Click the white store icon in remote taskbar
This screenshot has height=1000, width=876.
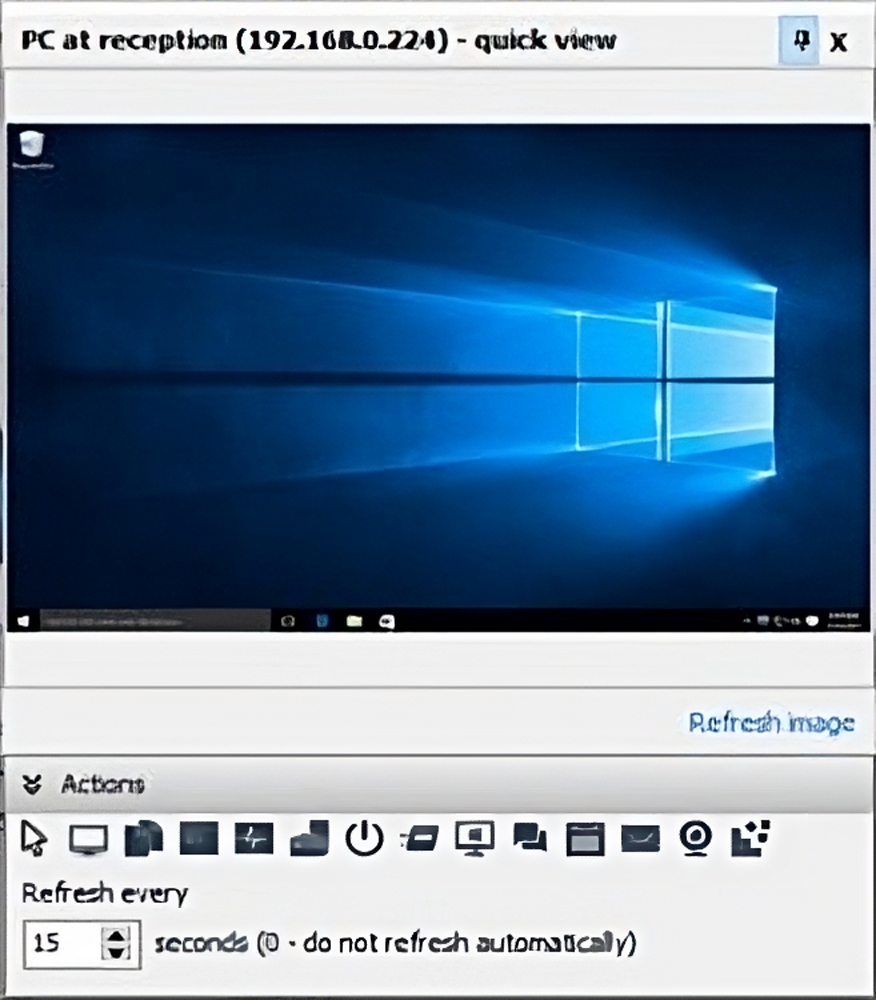pyautogui.click(x=386, y=621)
